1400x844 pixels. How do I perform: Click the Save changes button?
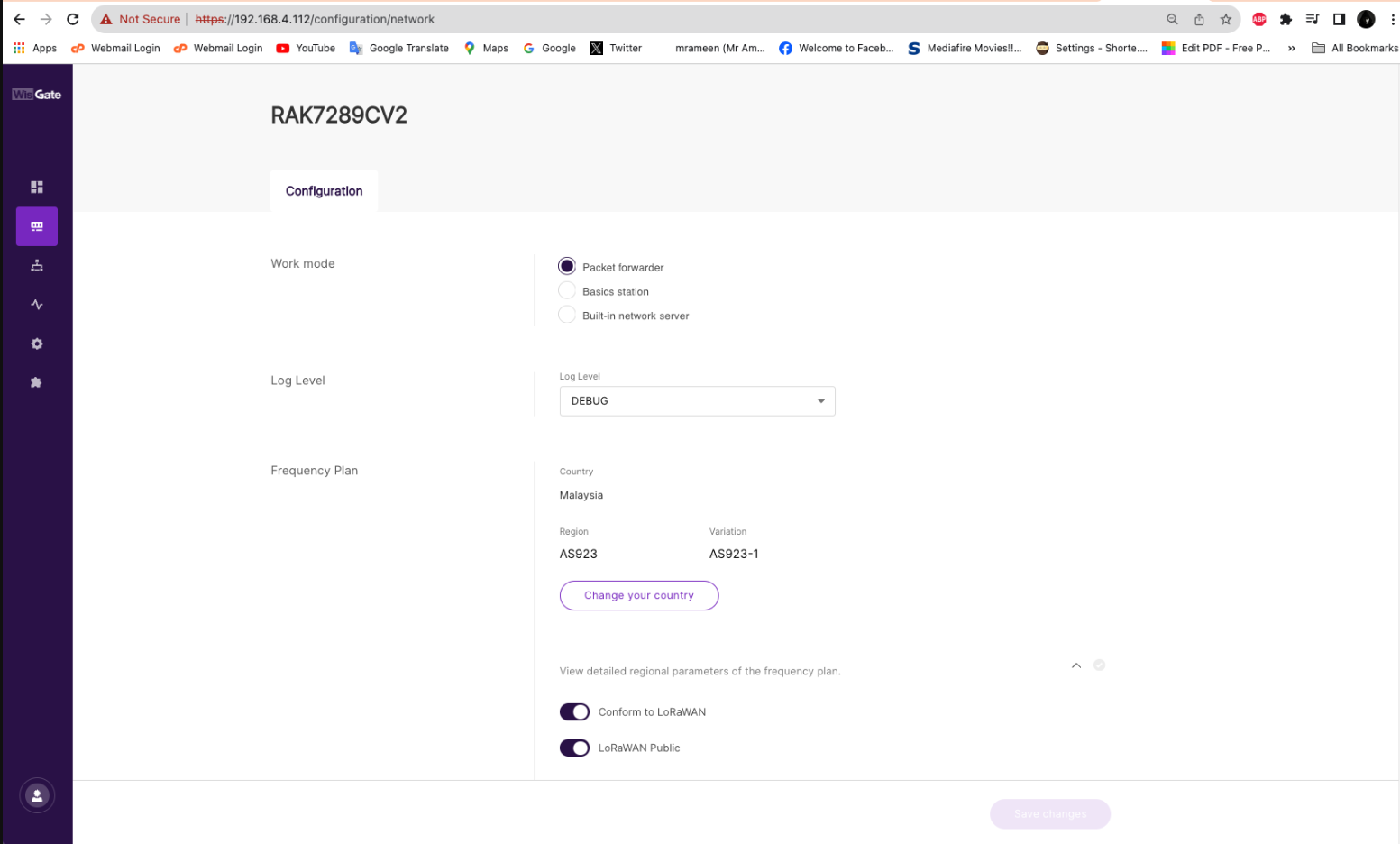point(1050,813)
